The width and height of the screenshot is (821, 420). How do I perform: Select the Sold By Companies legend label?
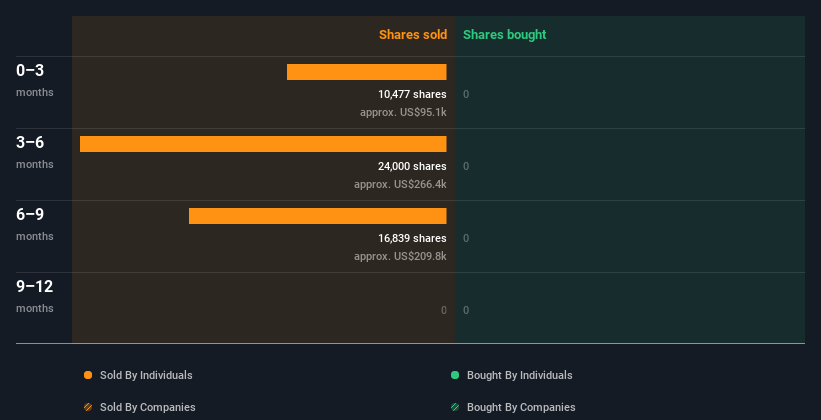click(148, 407)
